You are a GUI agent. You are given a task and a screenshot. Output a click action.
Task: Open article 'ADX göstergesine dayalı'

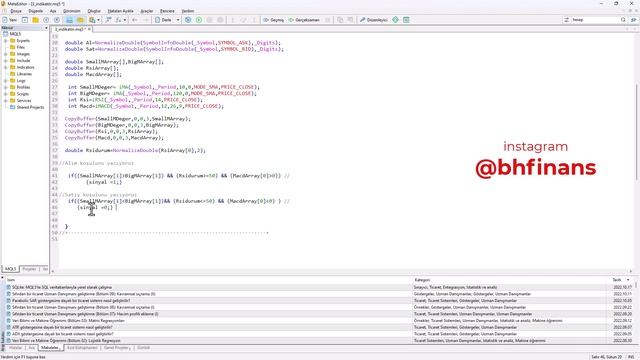[x=62, y=334]
